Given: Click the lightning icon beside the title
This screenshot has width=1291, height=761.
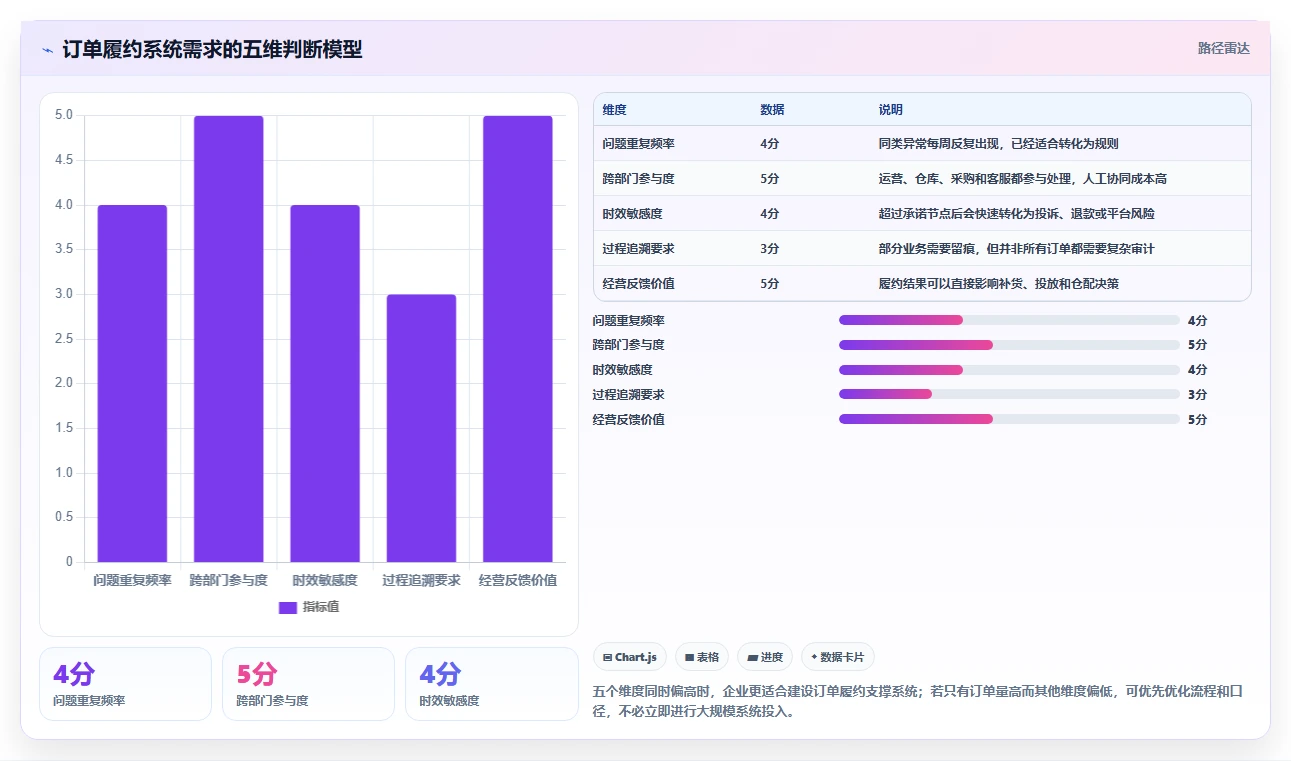Looking at the screenshot, I should (48, 50).
